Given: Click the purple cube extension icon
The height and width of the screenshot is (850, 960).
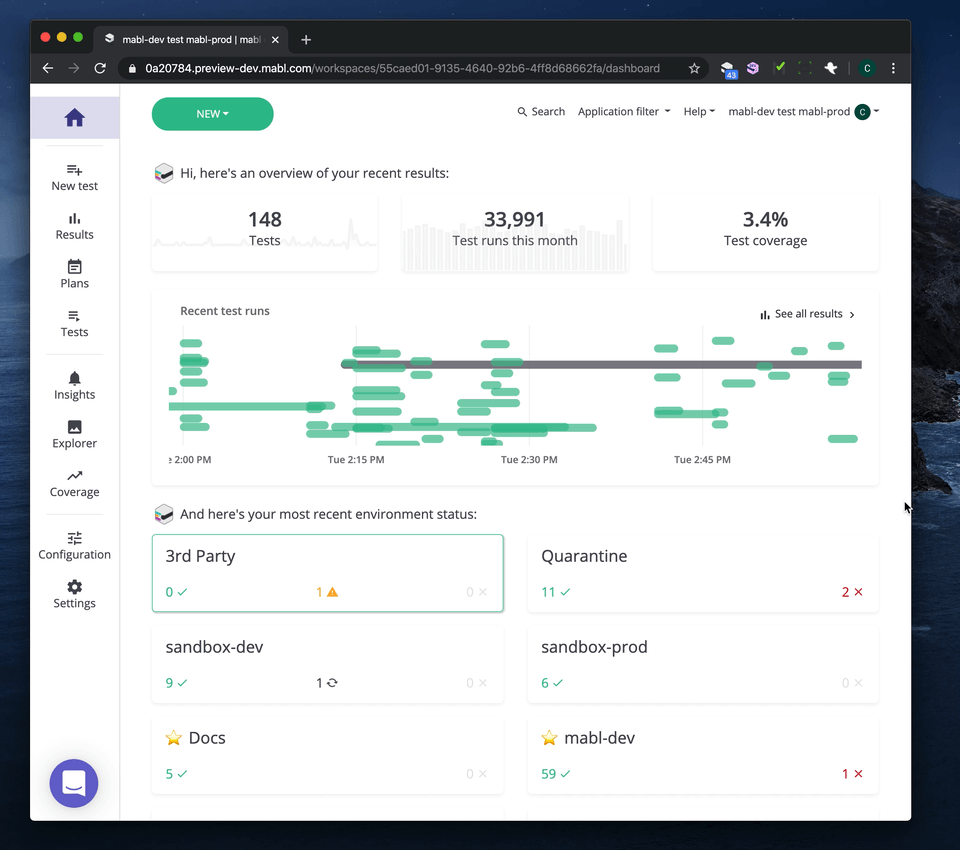Looking at the screenshot, I should (x=753, y=68).
